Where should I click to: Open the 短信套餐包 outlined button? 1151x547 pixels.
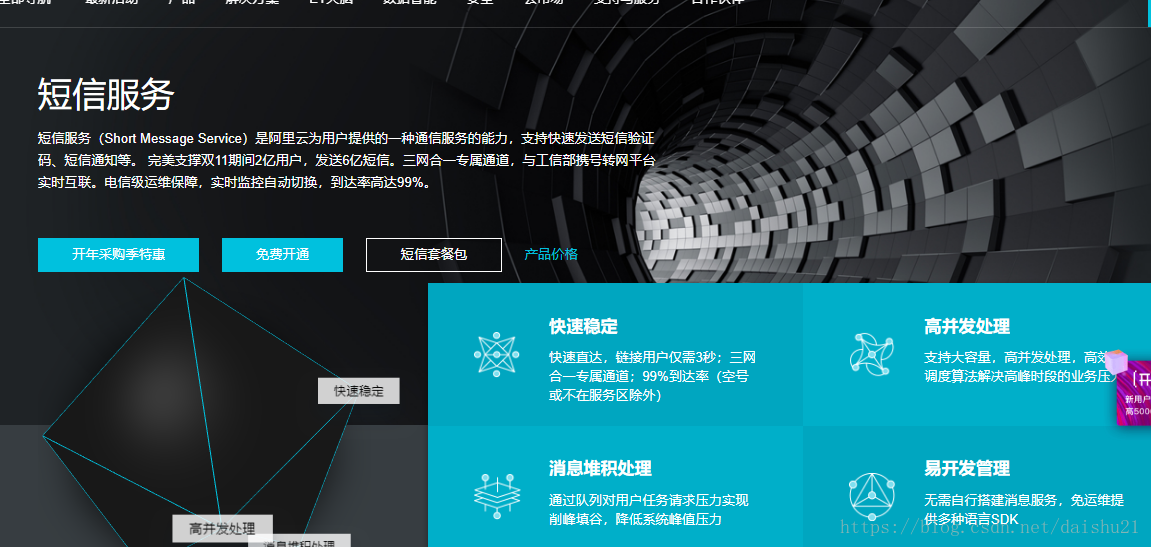434,255
